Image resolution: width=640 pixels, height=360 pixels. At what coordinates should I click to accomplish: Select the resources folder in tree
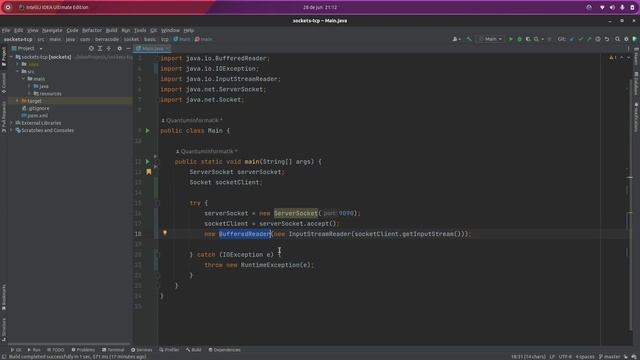tap(50, 93)
